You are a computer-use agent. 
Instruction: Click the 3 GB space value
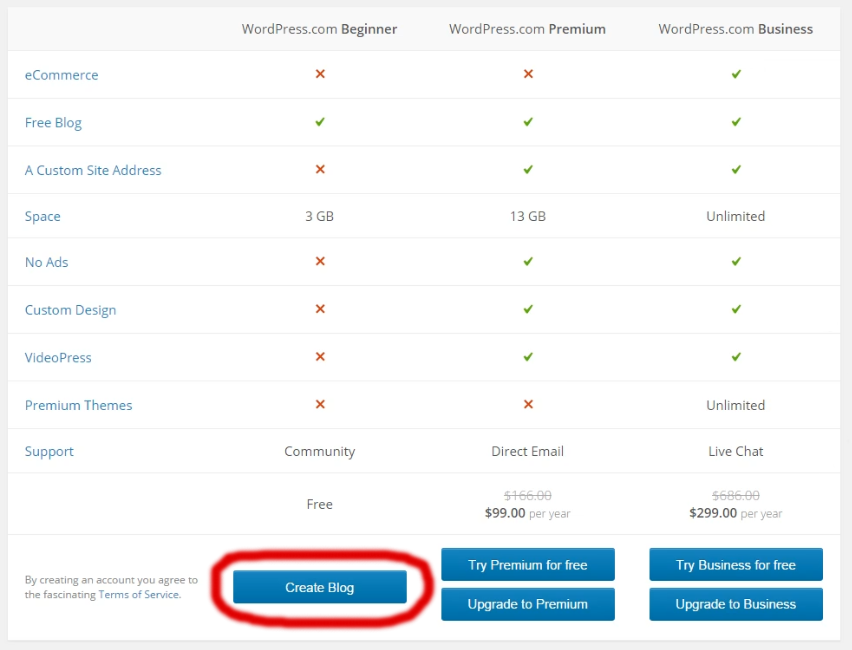320,216
